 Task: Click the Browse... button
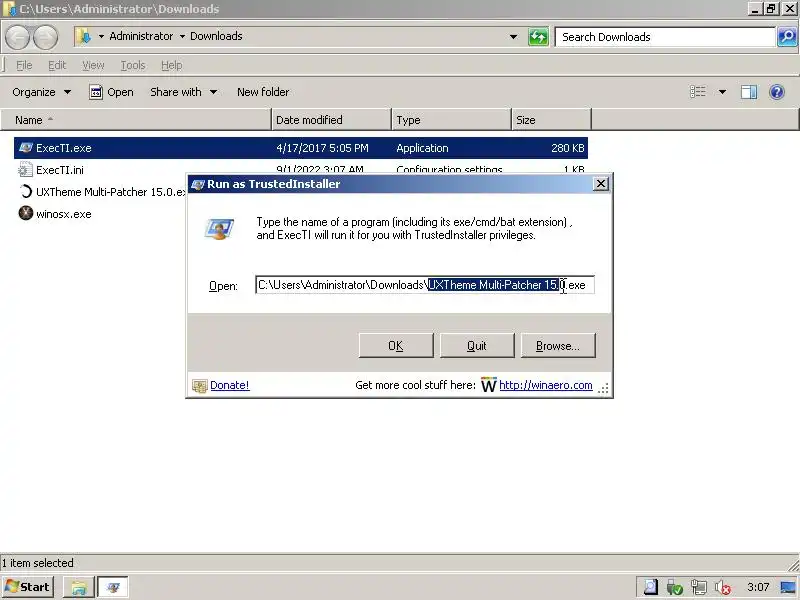click(x=558, y=345)
